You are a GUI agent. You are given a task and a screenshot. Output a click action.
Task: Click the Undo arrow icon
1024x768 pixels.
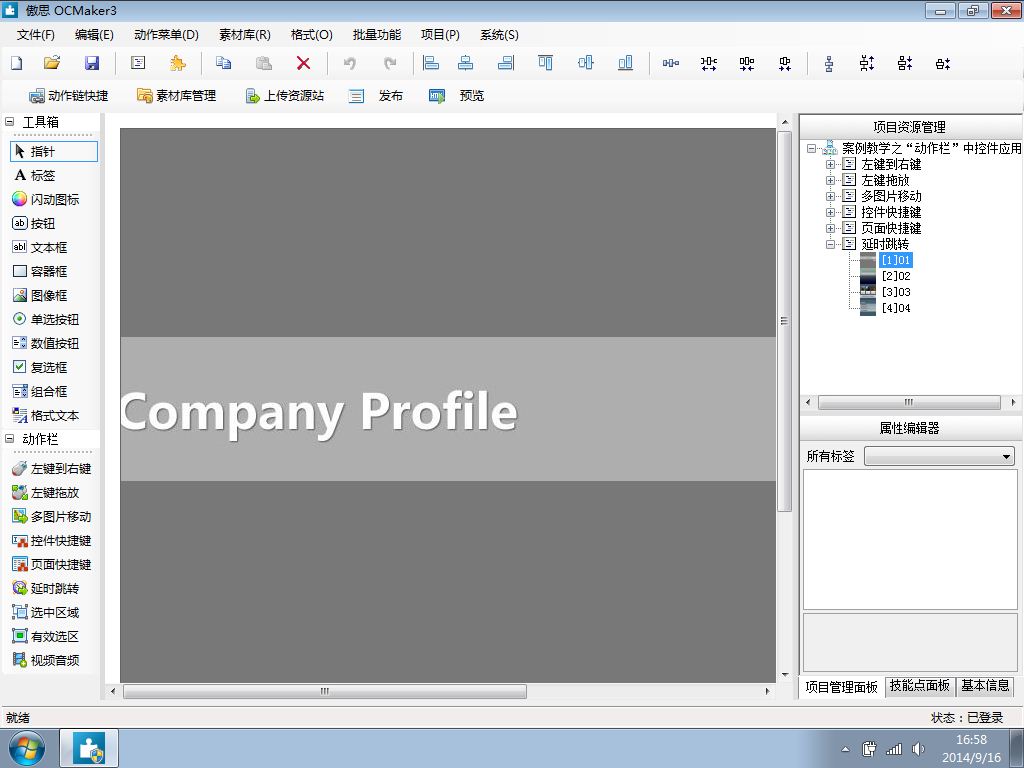[x=350, y=63]
